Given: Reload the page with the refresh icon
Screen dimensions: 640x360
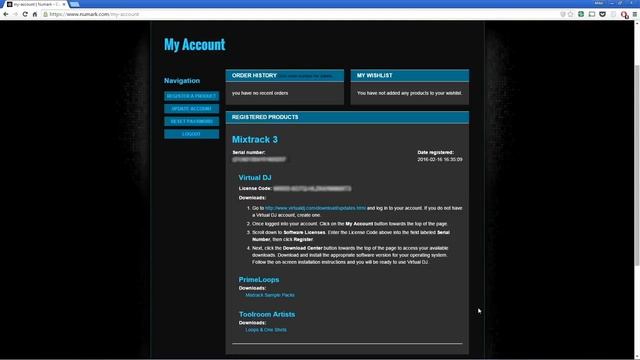Looking at the screenshot, I should click(25, 14).
